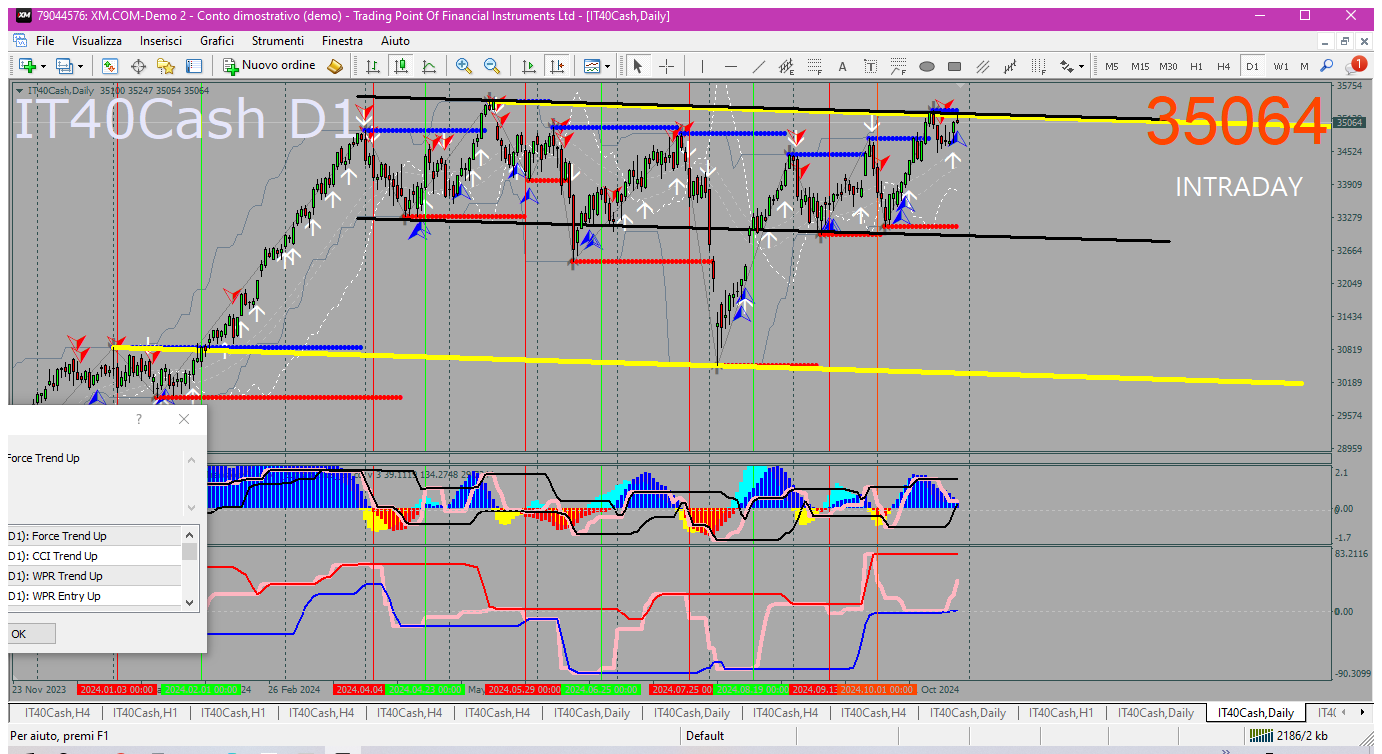Screen dimensions: 1382x754
Task: Expand the chart's top-left One-Click-Trading triangle
Action: click(x=20, y=90)
